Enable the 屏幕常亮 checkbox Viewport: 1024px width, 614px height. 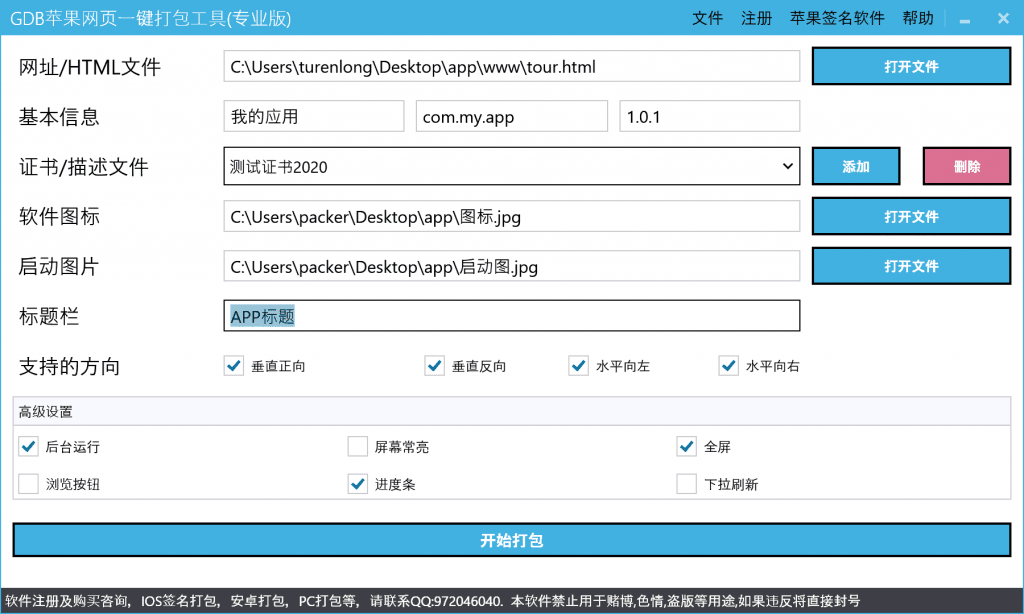(x=358, y=447)
